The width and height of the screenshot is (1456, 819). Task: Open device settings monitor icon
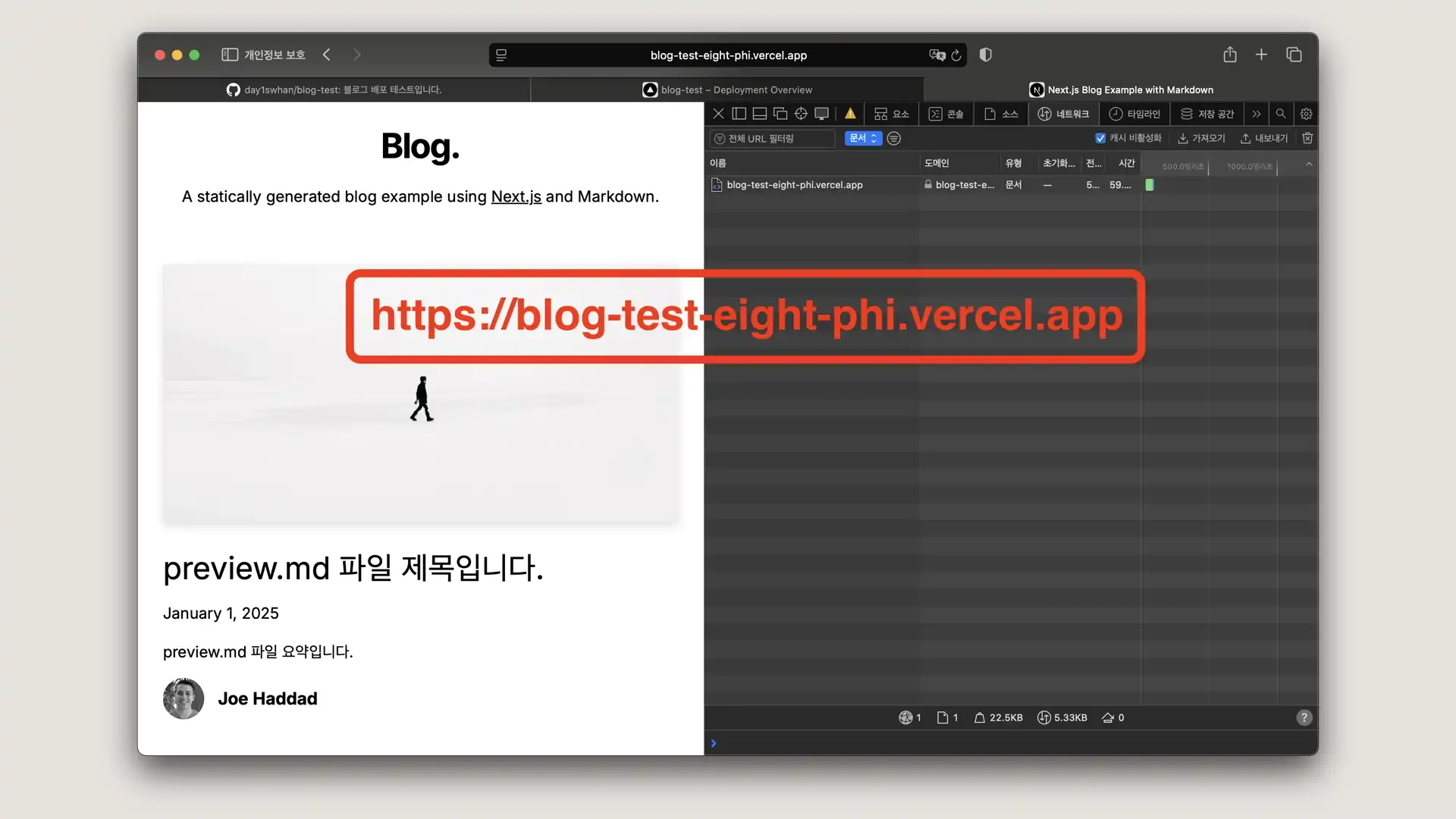tap(821, 114)
